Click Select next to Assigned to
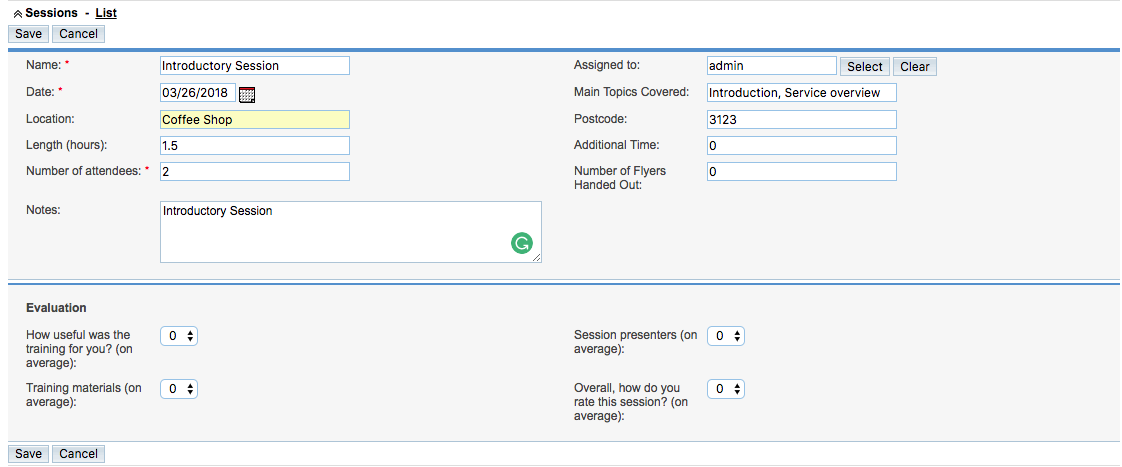Image resolution: width=1122 pixels, height=467 pixels. click(864, 67)
